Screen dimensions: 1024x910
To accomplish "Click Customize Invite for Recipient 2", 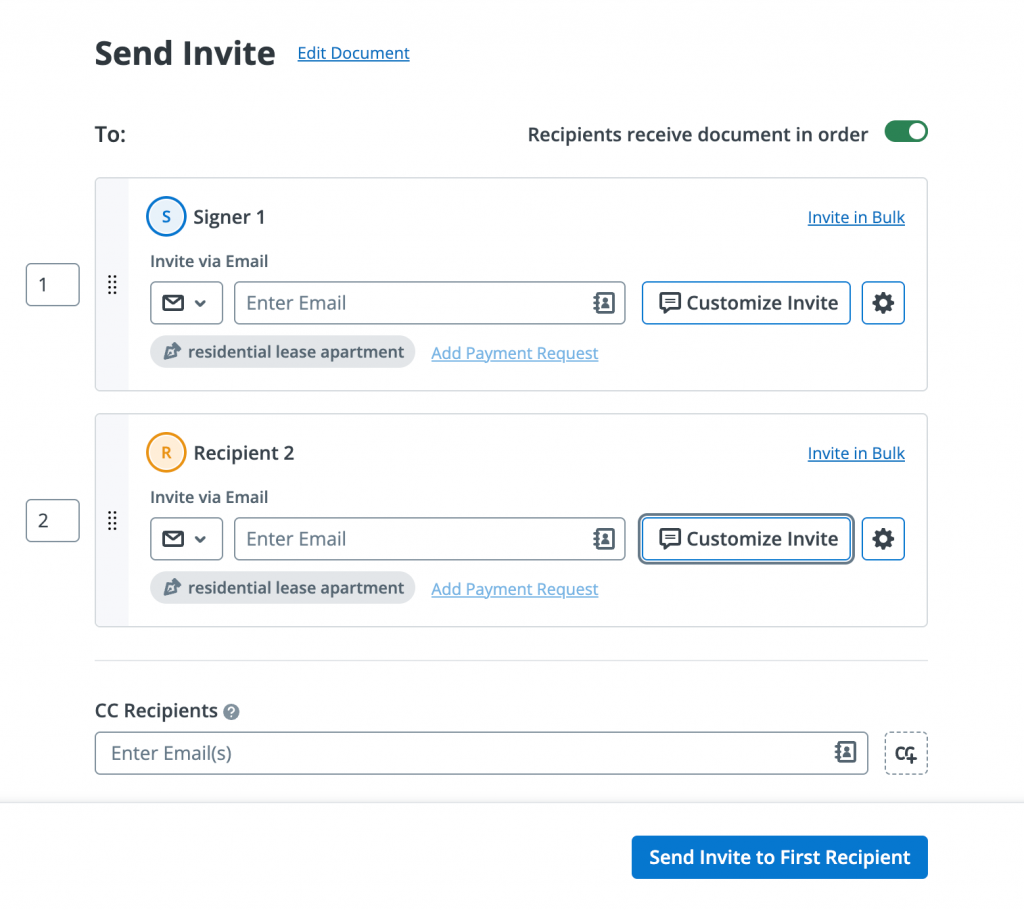I will point(745,539).
